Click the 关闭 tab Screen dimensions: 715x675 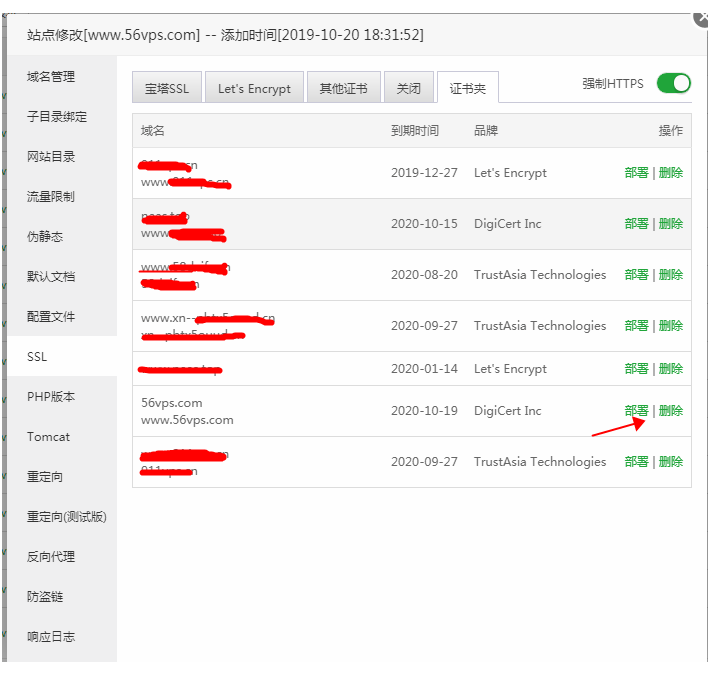tap(408, 89)
